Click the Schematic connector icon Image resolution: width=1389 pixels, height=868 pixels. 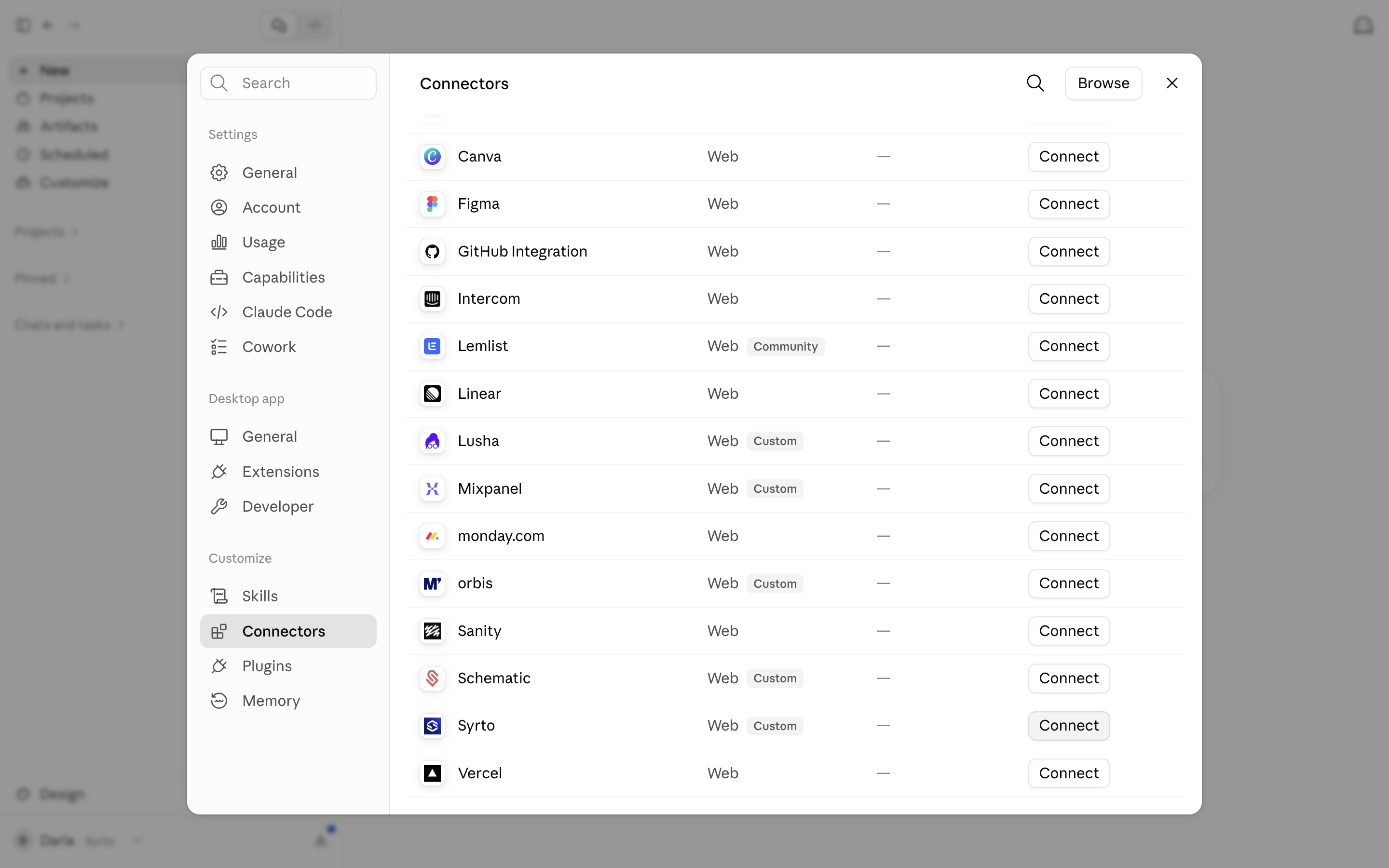(x=432, y=678)
